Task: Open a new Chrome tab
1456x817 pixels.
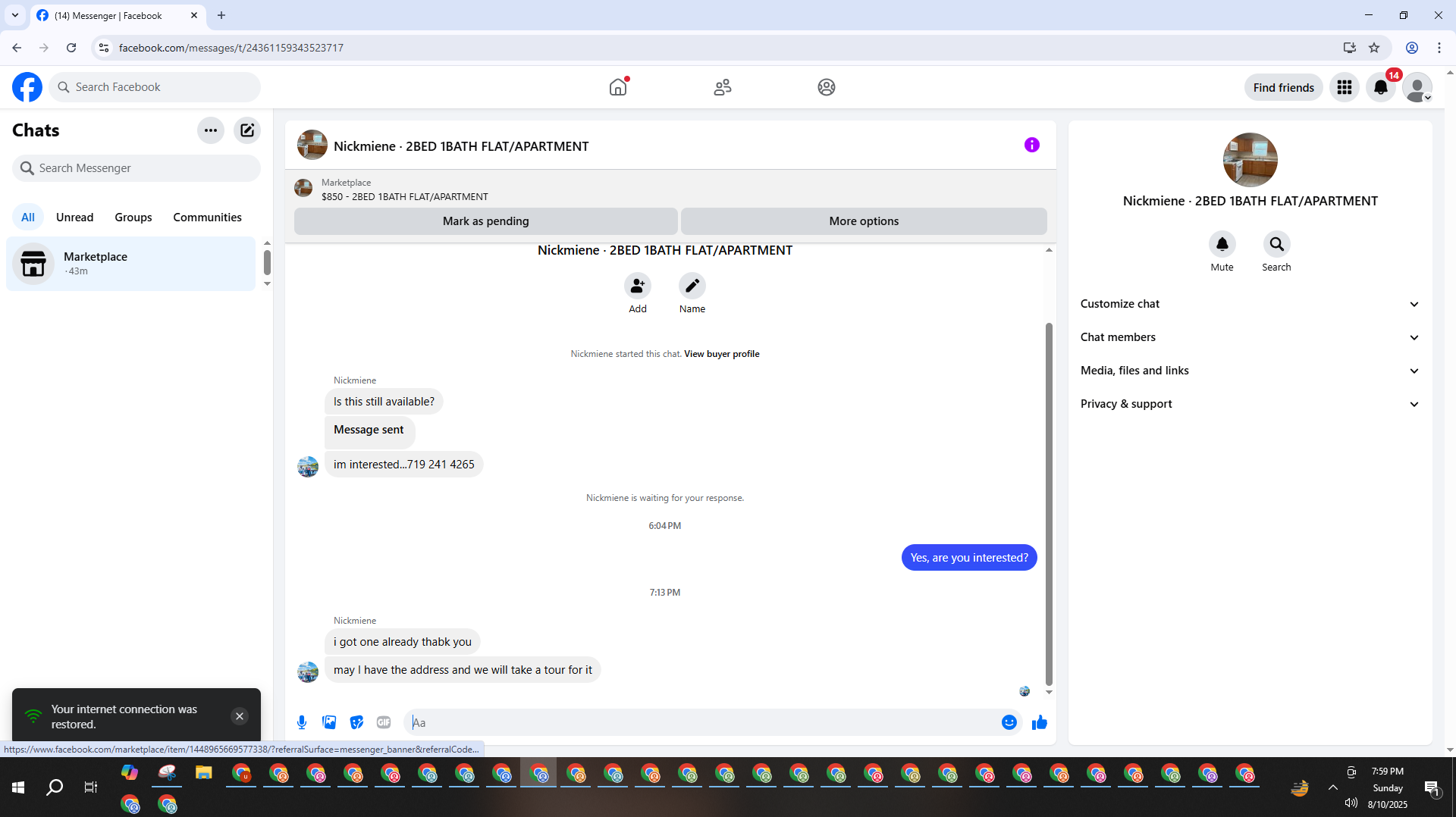Action: [221, 15]
